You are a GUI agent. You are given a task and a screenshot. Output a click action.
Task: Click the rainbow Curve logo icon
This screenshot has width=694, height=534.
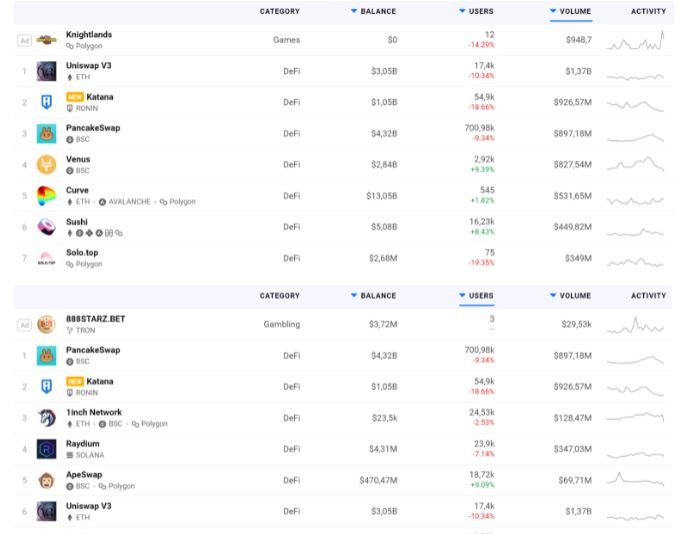pyautogui.click(x=47, y=196)
